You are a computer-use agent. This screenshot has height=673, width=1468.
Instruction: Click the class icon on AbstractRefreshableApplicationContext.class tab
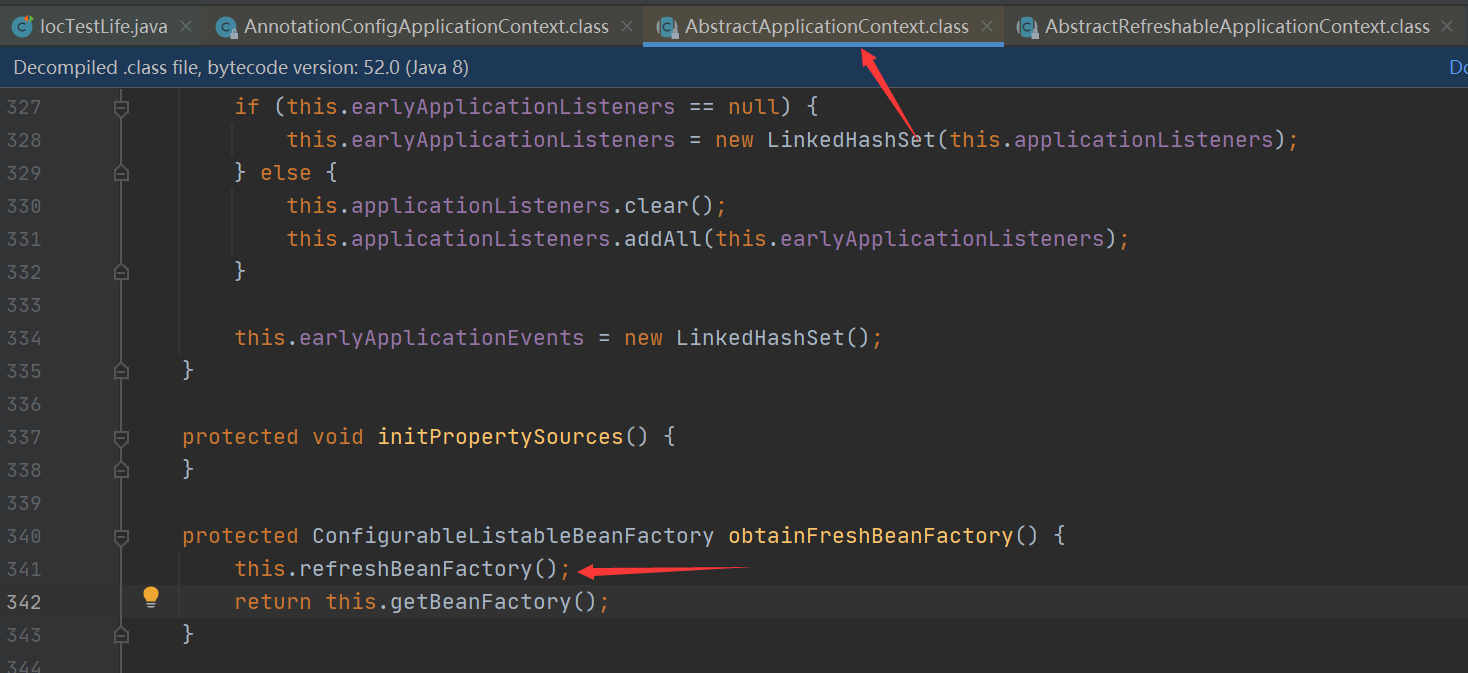point(1028,27)
